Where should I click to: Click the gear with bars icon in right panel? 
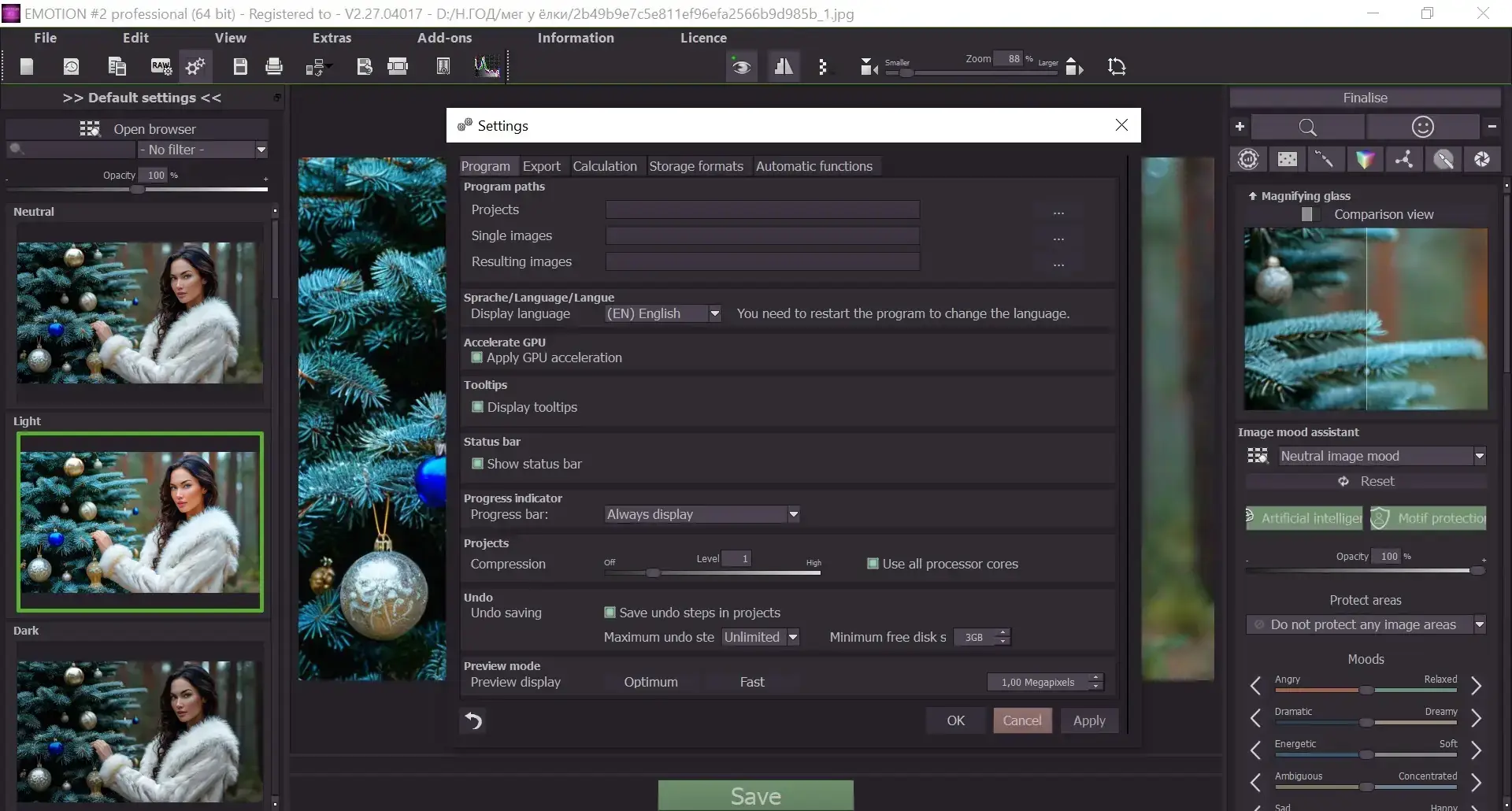coord(1248,159)
